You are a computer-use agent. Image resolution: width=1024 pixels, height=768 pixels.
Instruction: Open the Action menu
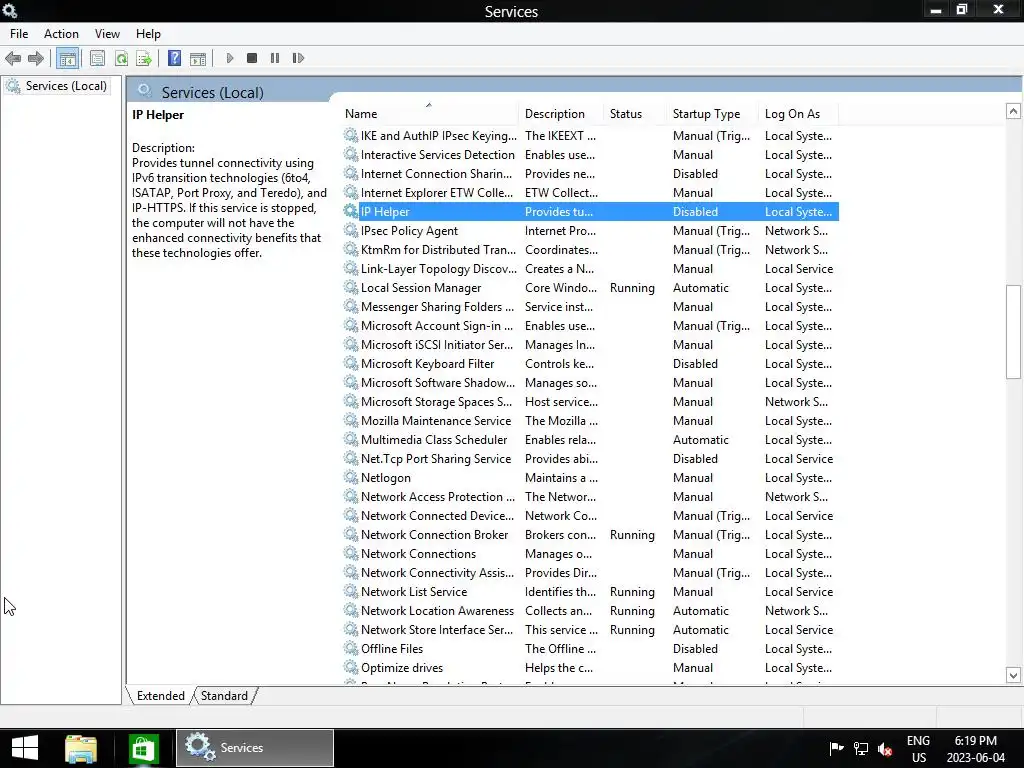tap(61, 34)
